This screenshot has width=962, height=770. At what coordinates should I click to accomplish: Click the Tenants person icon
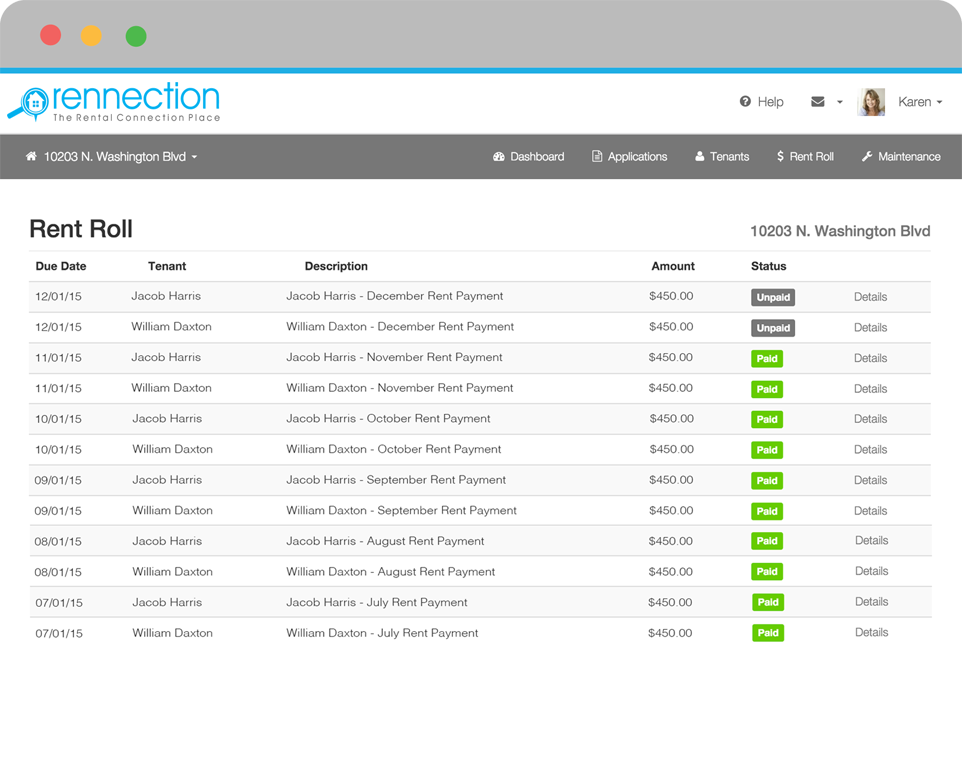tap(700, 157)
